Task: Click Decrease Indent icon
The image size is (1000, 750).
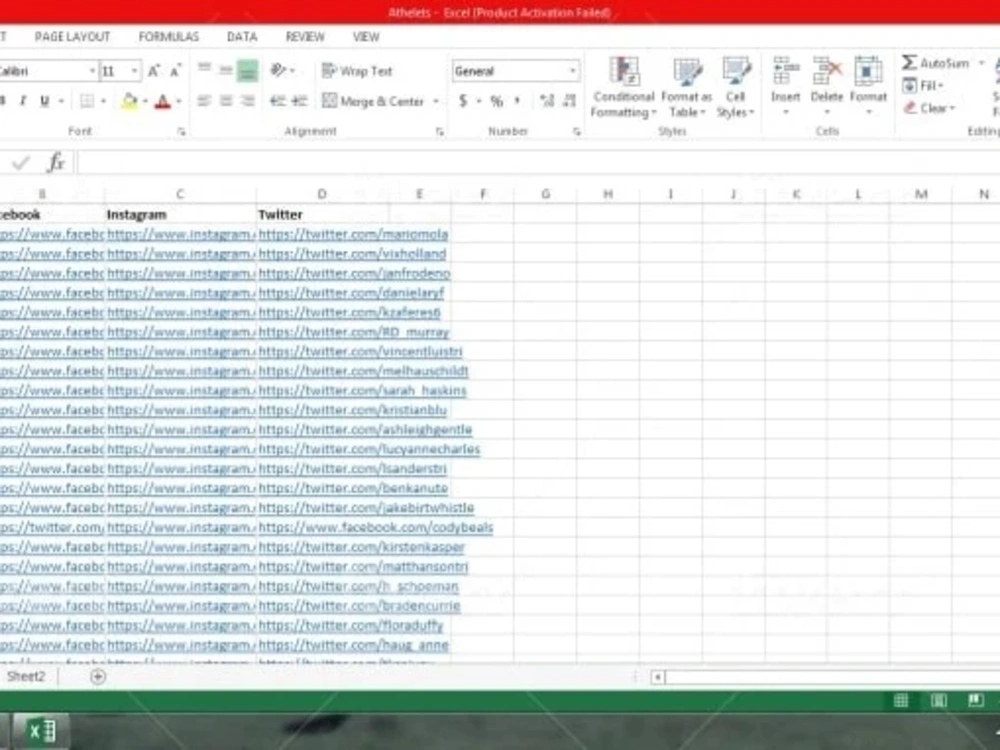Action: pos(277,101)
